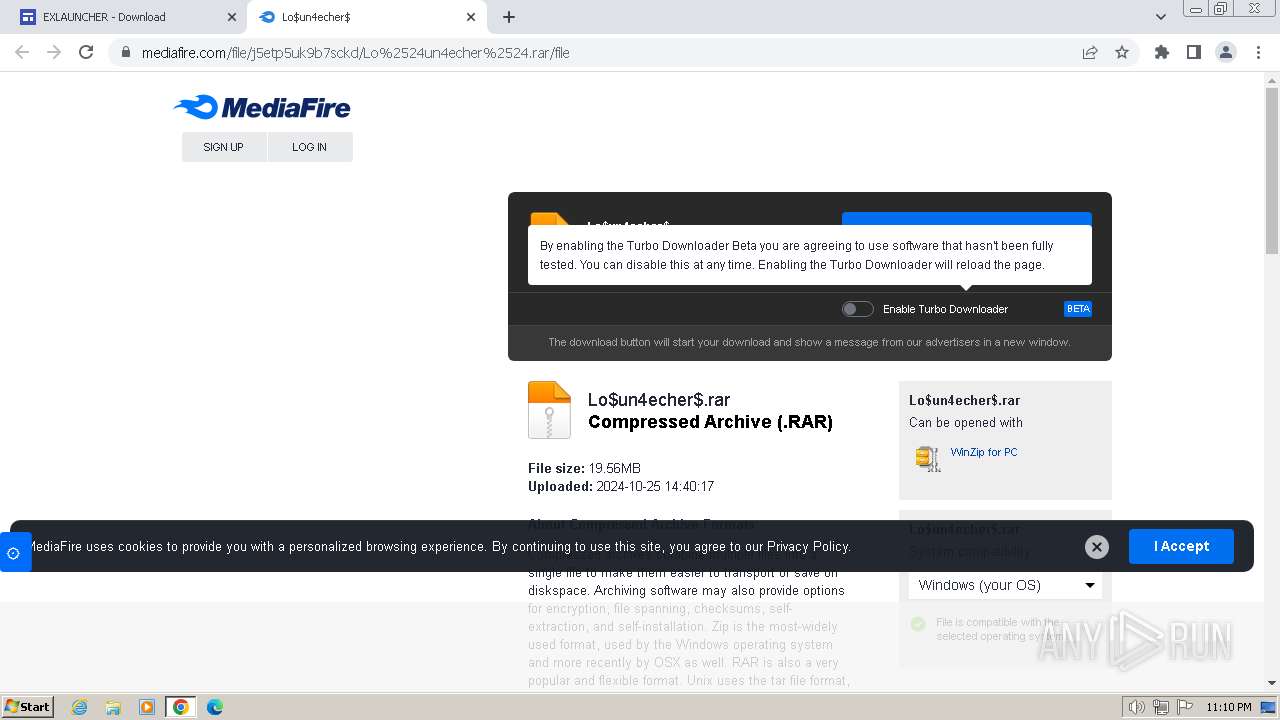Open File Explorer from taskbar
Viewport: 1280px width, 720px height.
(x=113, y=707)
